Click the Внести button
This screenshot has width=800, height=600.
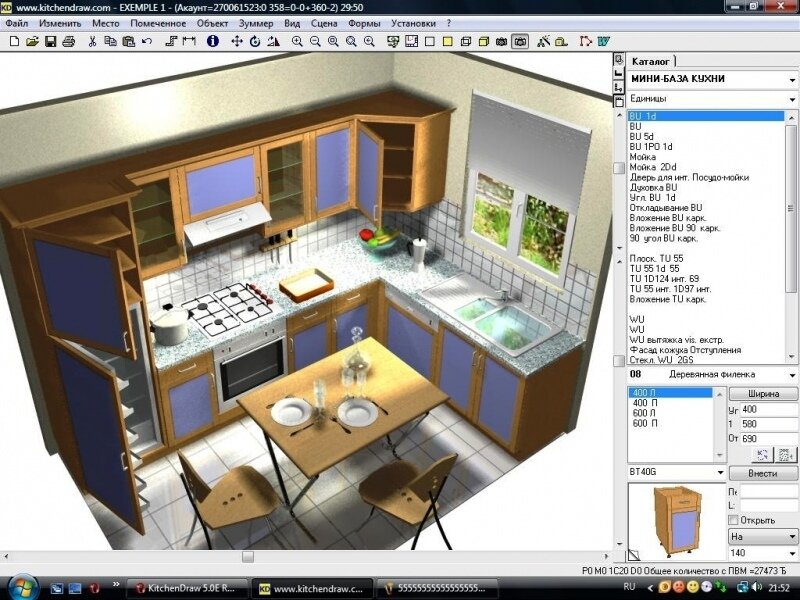[x=763, y=473]
